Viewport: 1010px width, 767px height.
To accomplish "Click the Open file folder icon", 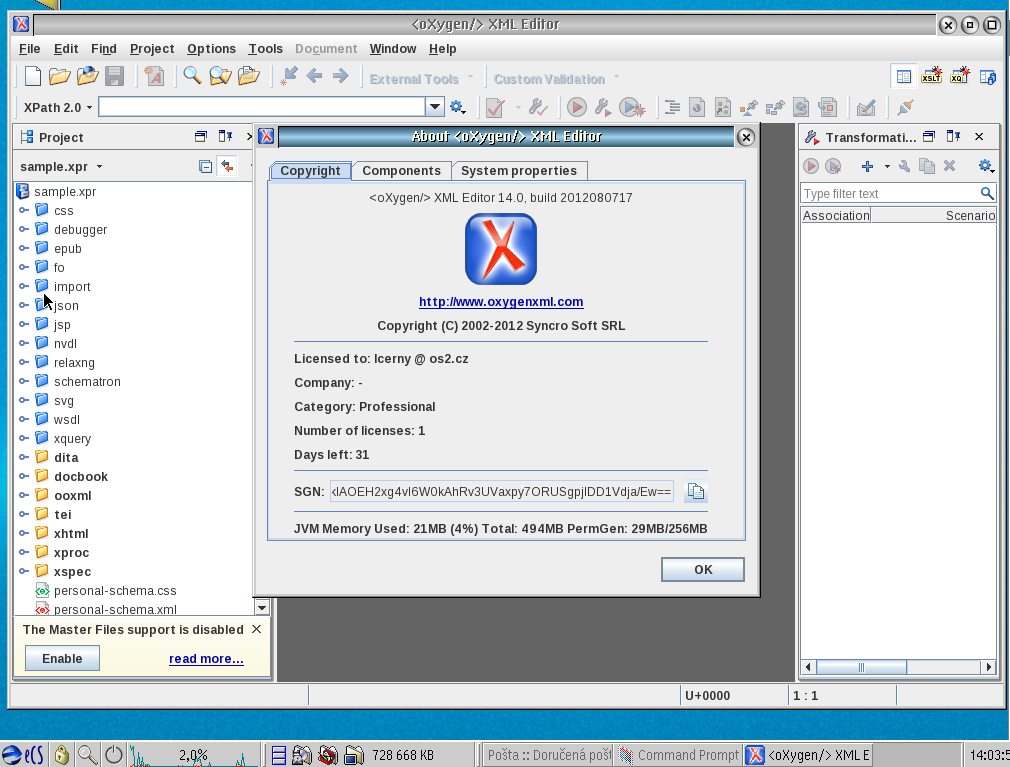I will tap(59, 77).
